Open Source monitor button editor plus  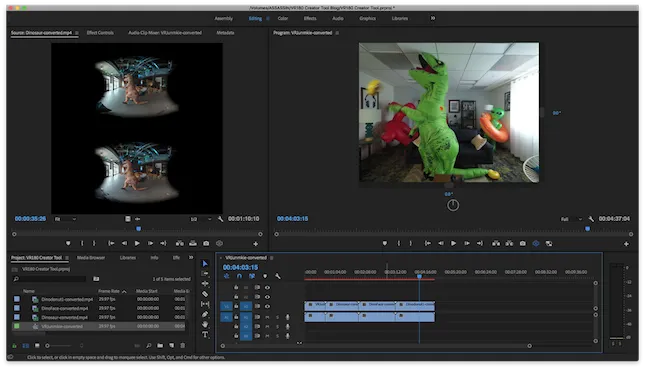point(255,244)
